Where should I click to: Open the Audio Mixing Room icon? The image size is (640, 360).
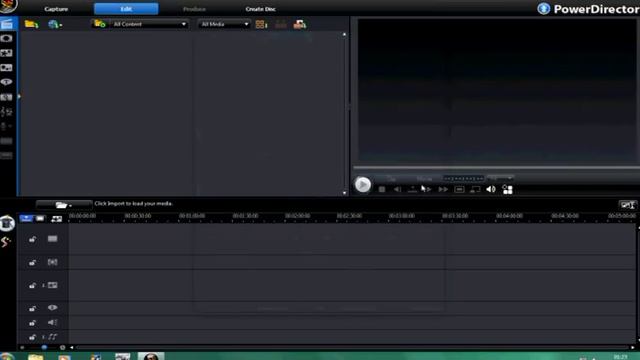coord(7,111)
